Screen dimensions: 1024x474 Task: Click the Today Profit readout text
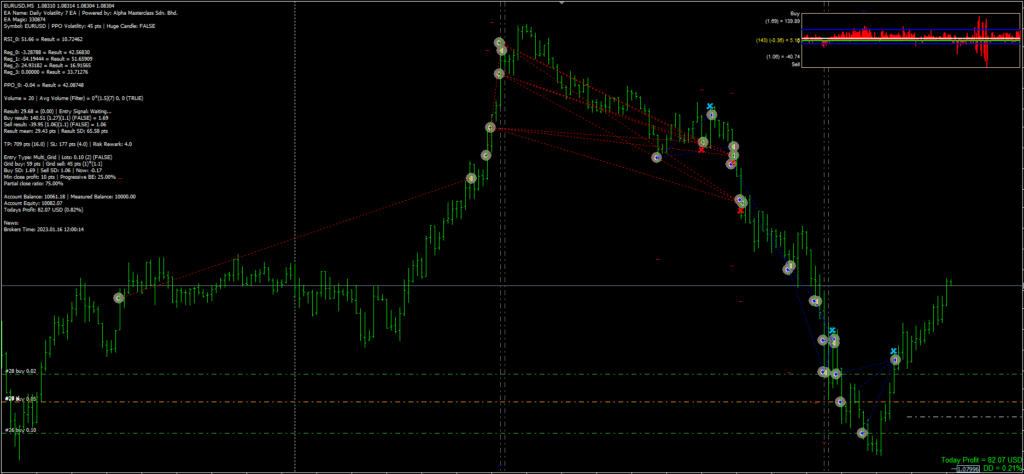(x=981, y=459)
